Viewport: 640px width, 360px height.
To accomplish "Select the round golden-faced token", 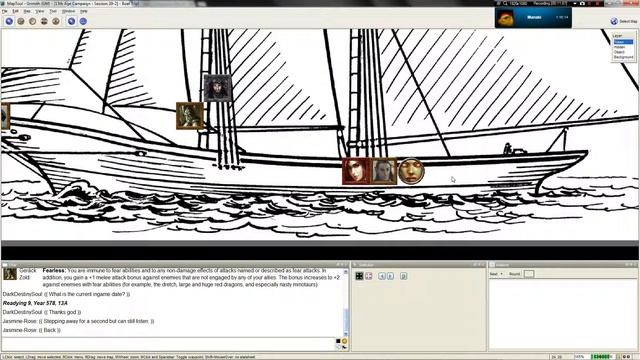I will 411,171.
